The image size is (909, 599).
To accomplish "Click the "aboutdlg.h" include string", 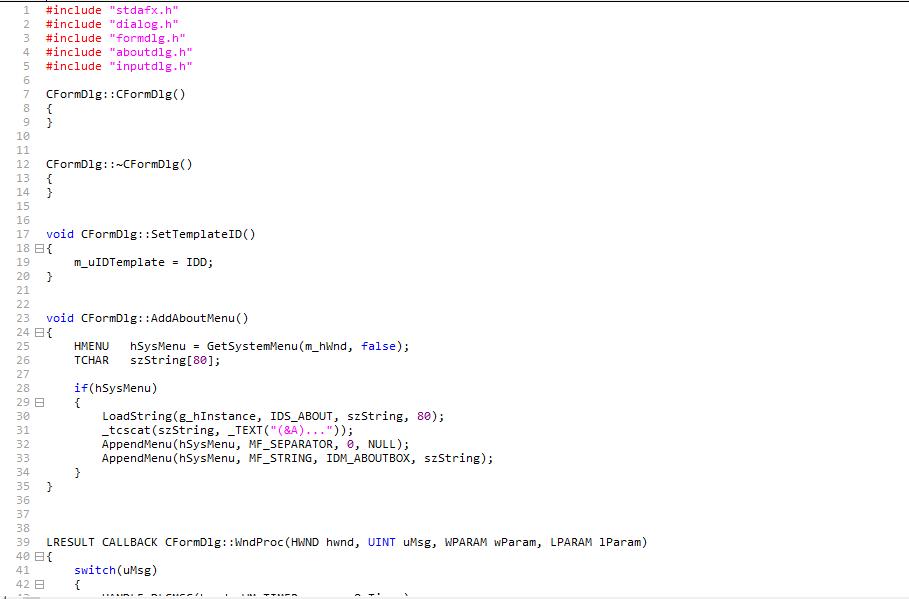I will click(x=151, y=52).
